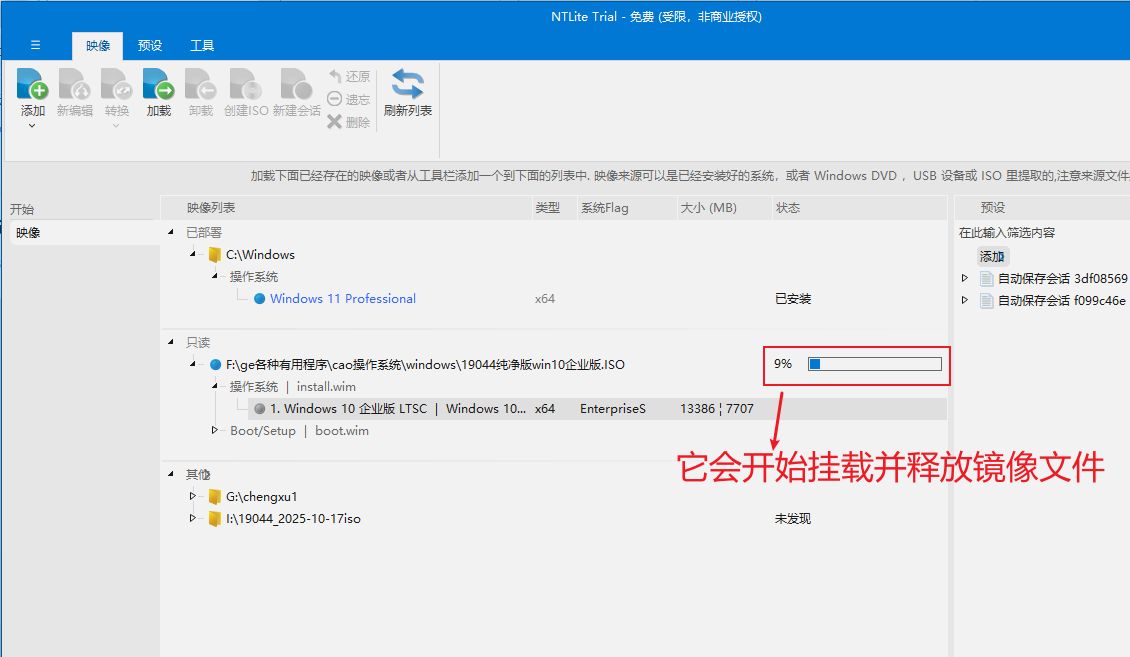Expand the Boot/Setup boot.wim node
The height and width of the screenshot is (657, 1130).
[214, 431]
